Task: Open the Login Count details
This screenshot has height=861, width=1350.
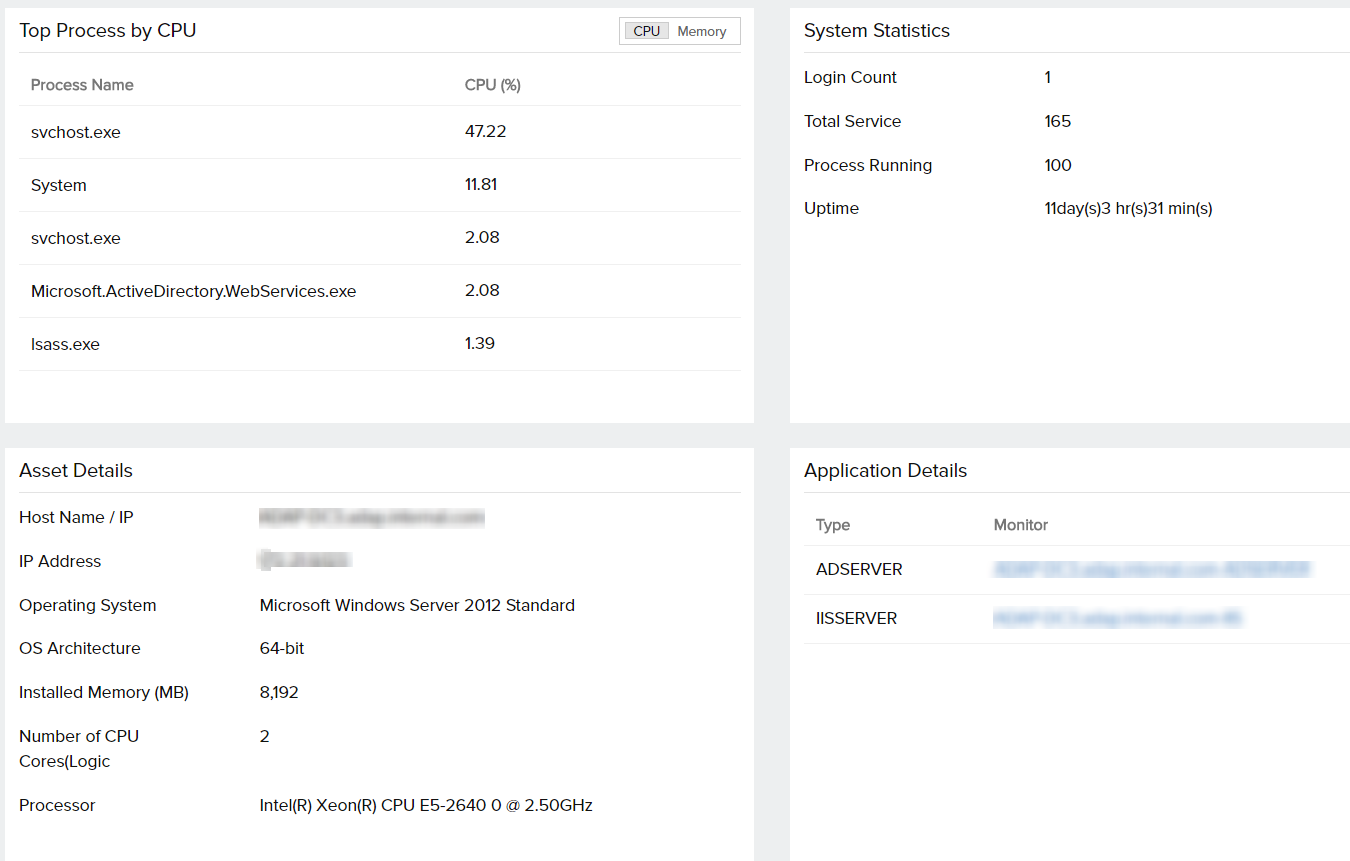Action: (x=849, y=77)
